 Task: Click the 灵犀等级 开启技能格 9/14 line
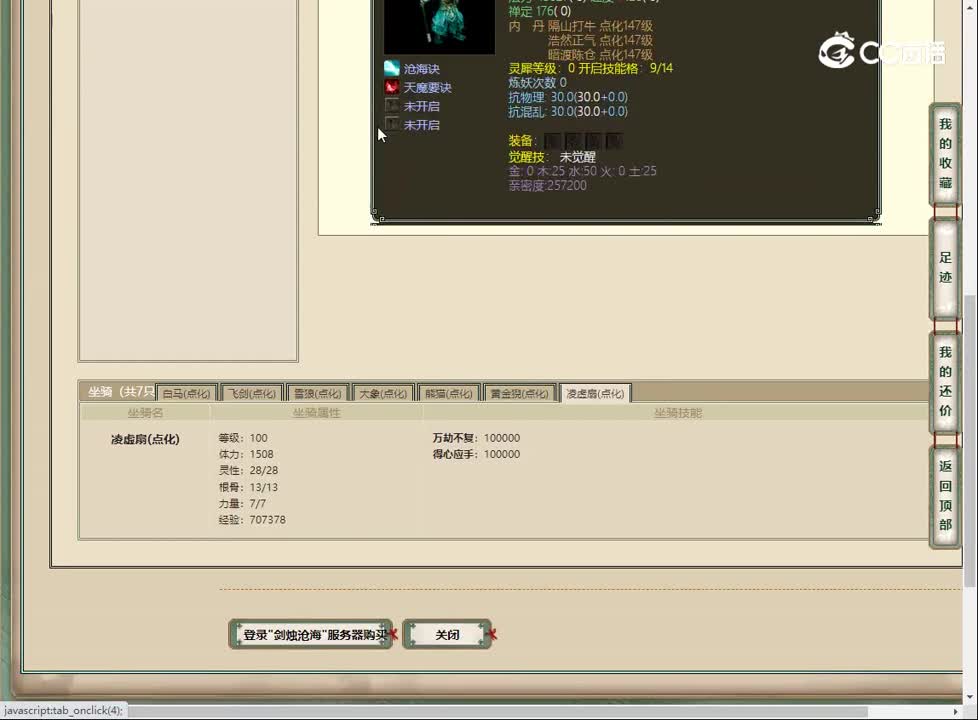click(591, 68)
